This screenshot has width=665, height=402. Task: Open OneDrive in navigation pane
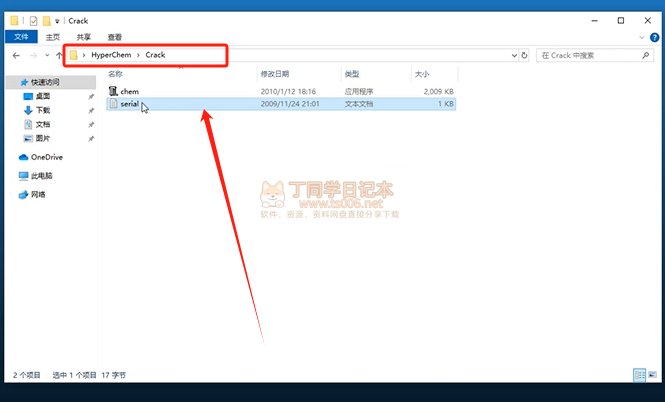tap(47, 157)
